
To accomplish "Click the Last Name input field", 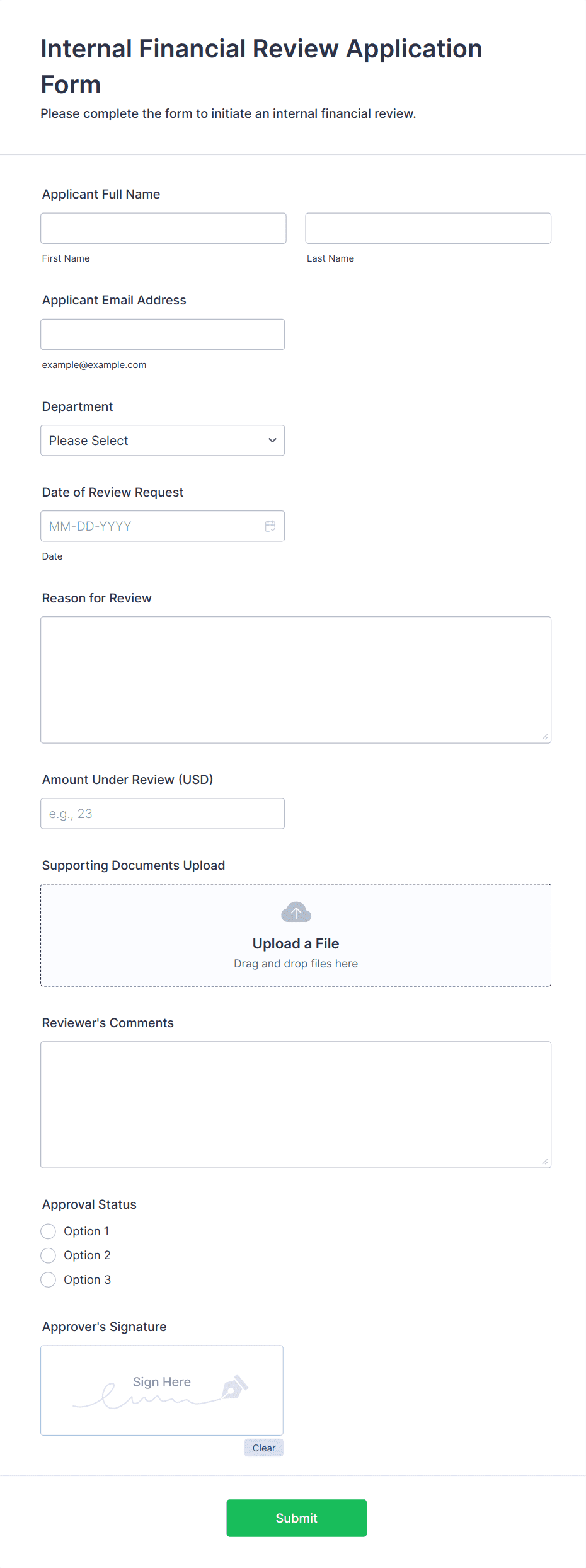I will (428, 228).
